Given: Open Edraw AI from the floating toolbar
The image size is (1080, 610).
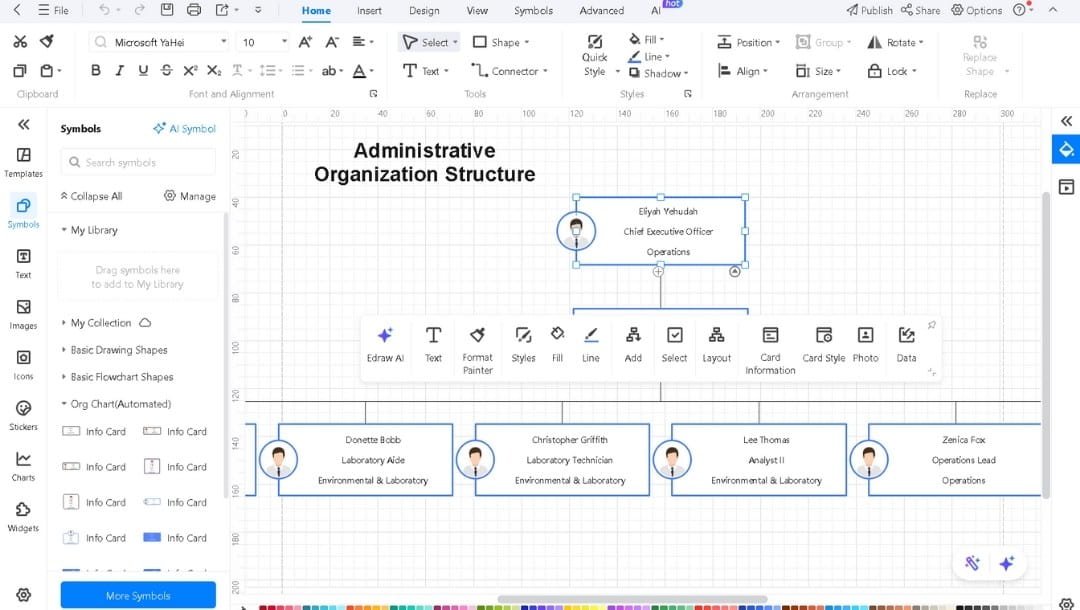Looking at the screenshot, I should [385, 345].
